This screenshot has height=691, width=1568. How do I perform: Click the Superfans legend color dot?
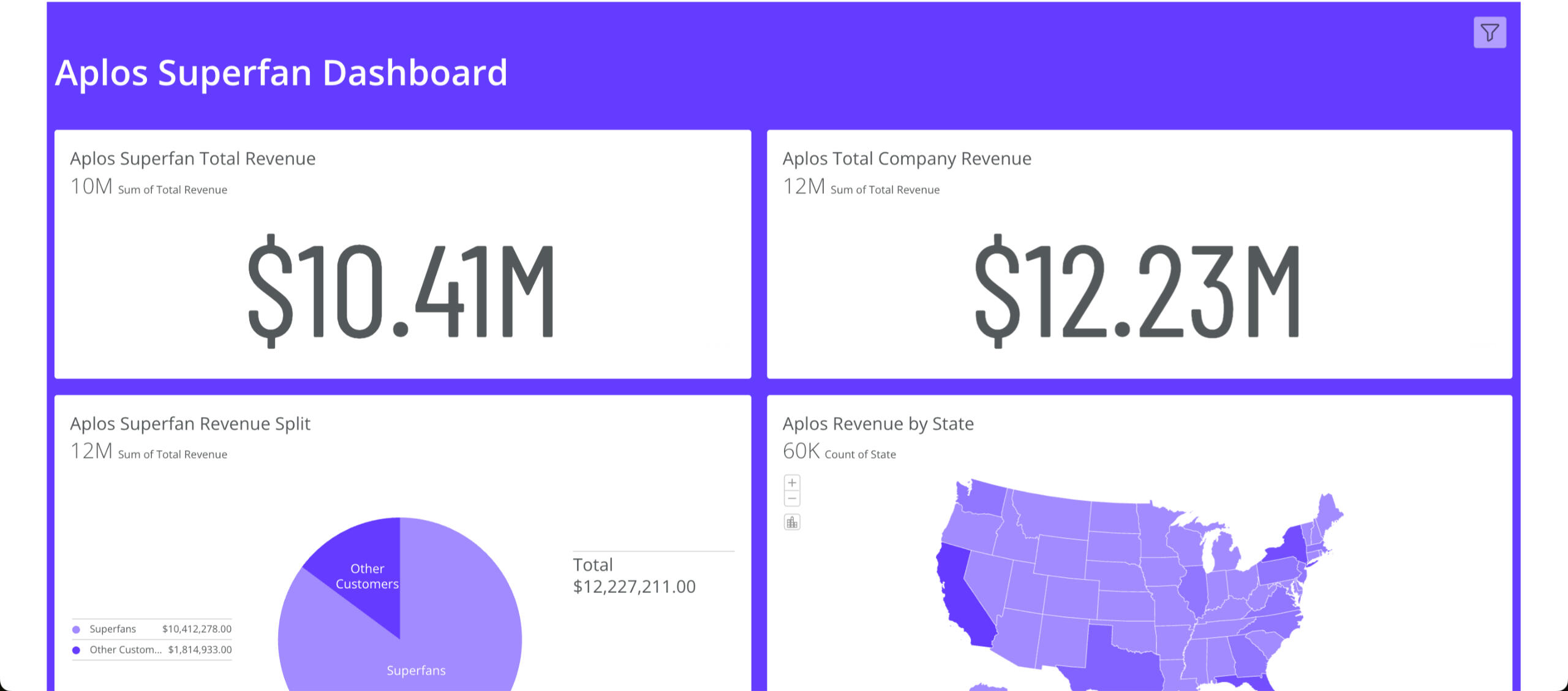click(x=77, y=629)
